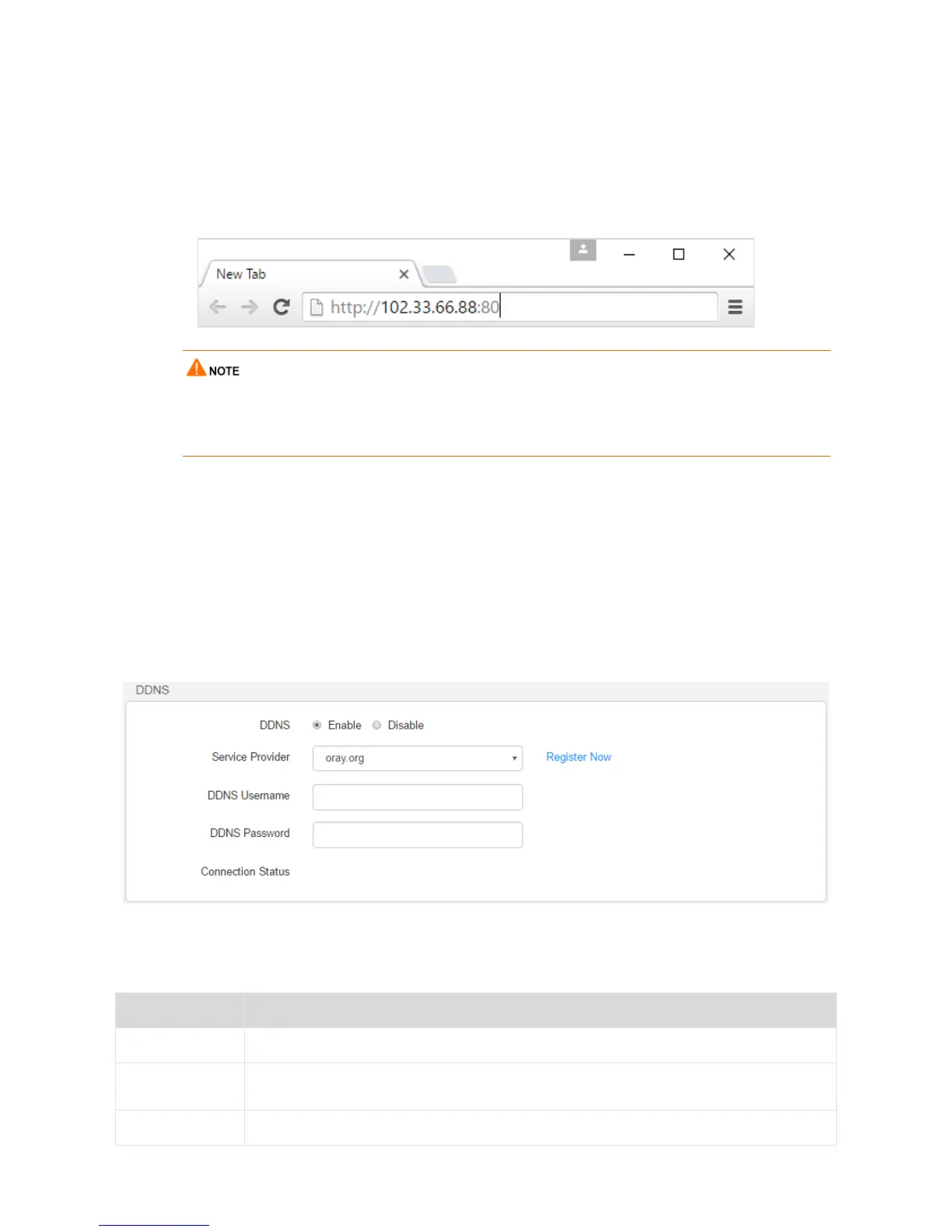Open the browser hamburger menu

[x=735, y=307]
